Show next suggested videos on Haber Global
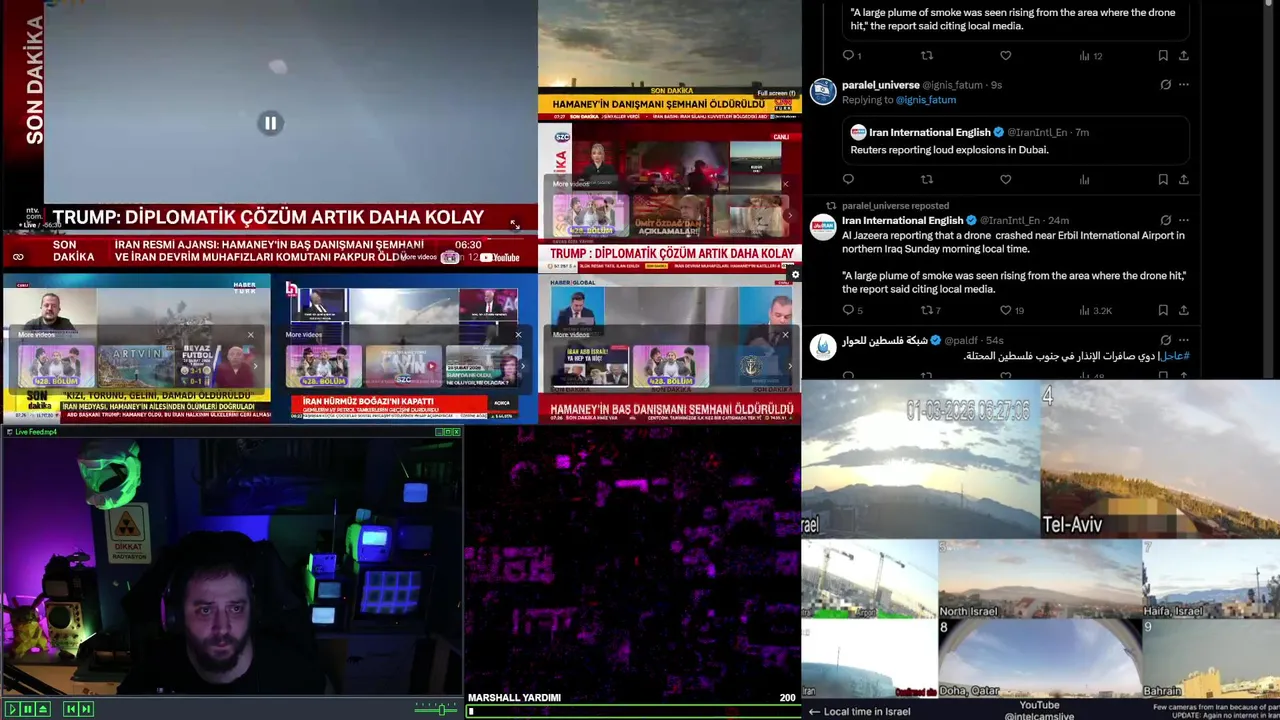1280x720 pixels. click(789, 366)
